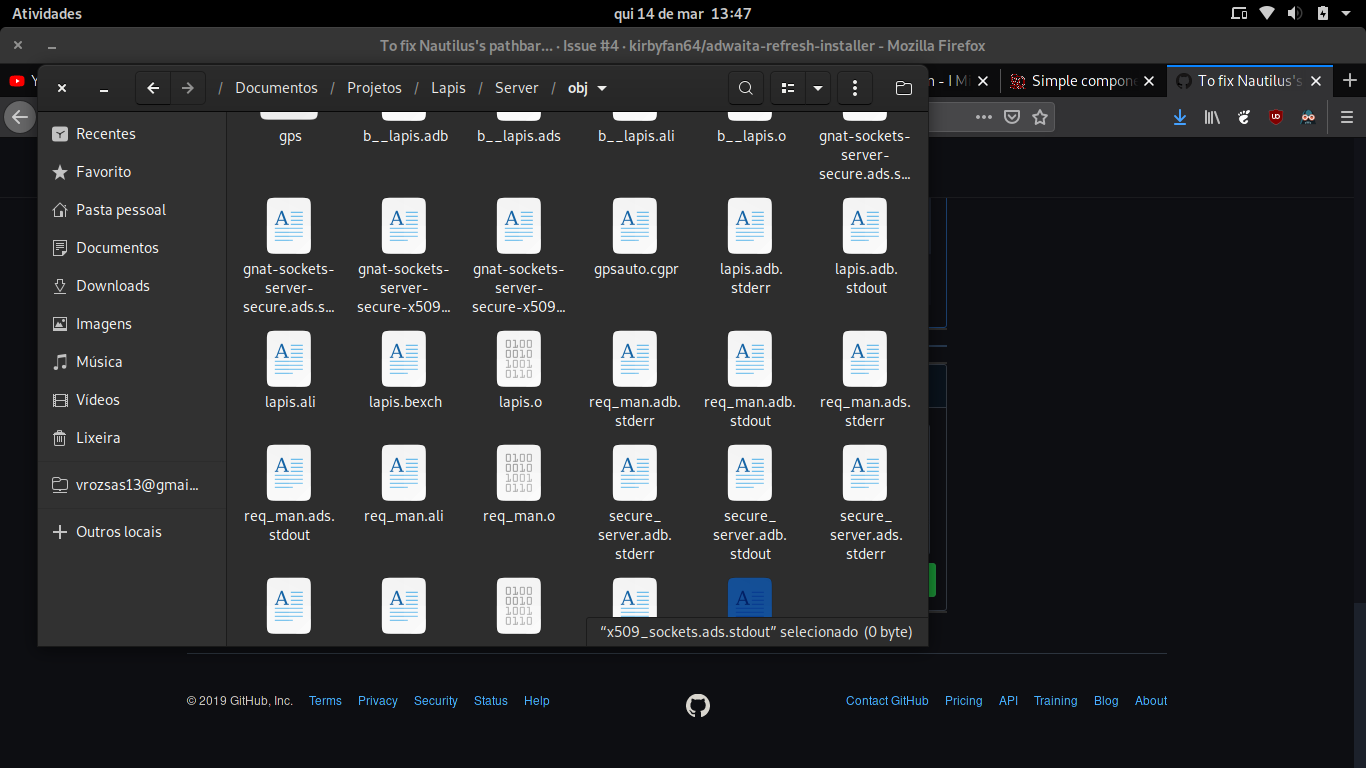Open the obj folder path dropdown
Image resolution: width=1366 pixels, height=768 pixels.
pyautogui.click(x=587, y=88)
